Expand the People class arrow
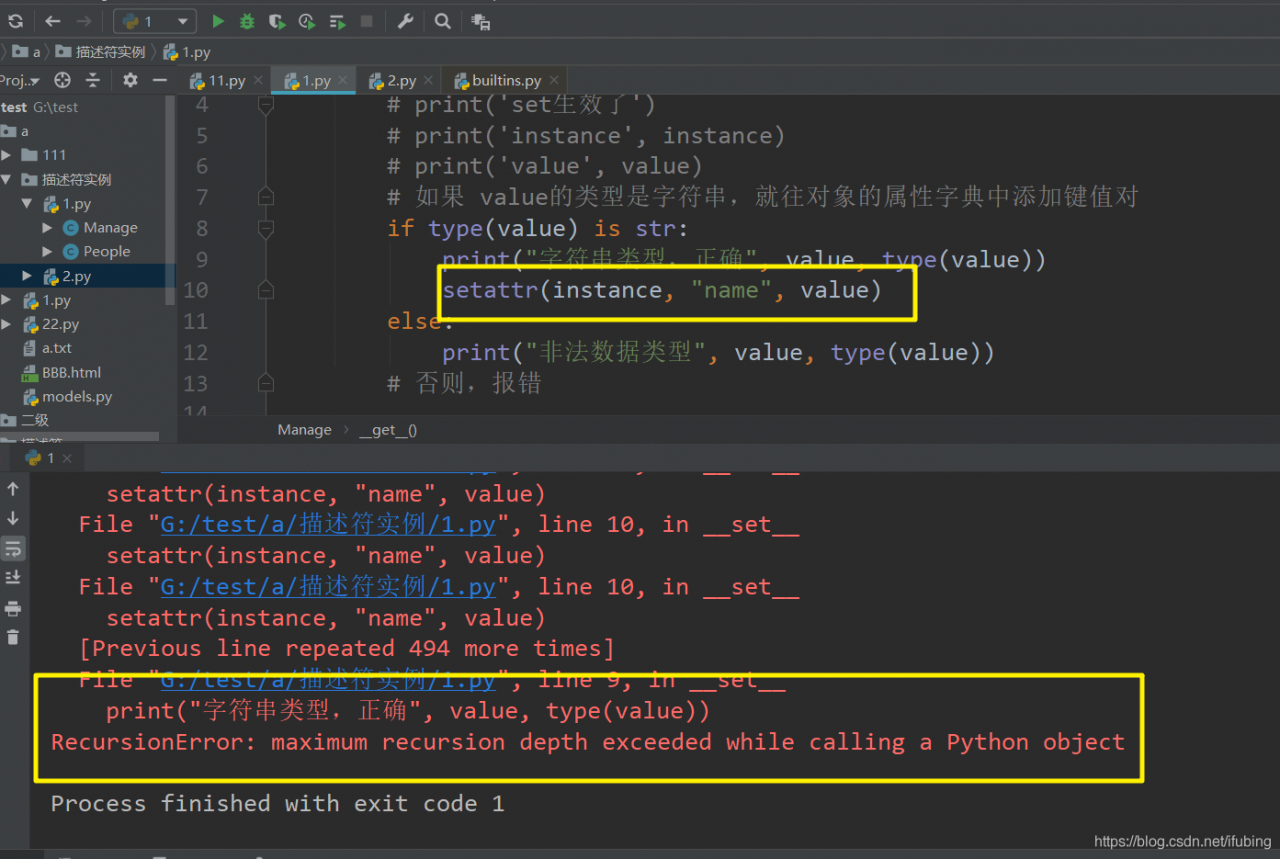The width and height of the screenshot is (1280, 859). (48, 252)
